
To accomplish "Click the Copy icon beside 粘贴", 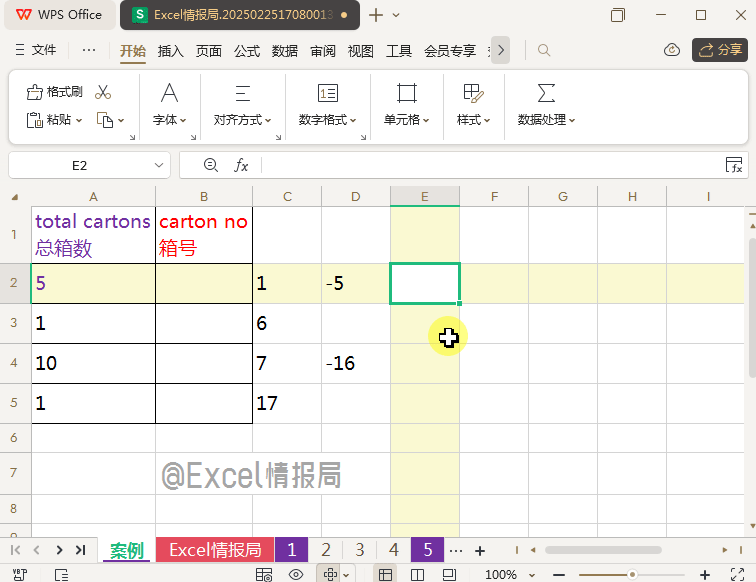I will pyautogui.click(x=105, y=120).
